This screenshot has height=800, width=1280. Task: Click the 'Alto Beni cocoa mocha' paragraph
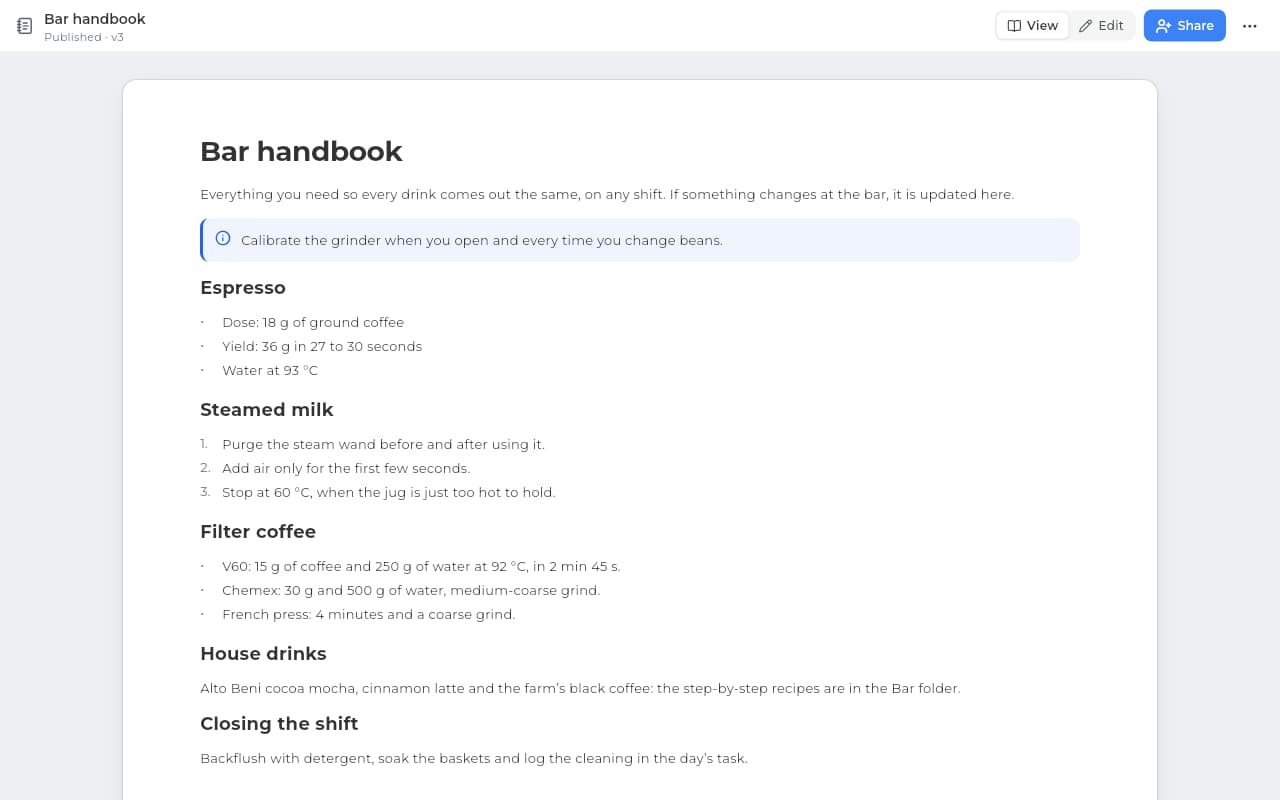coord(580,688)
